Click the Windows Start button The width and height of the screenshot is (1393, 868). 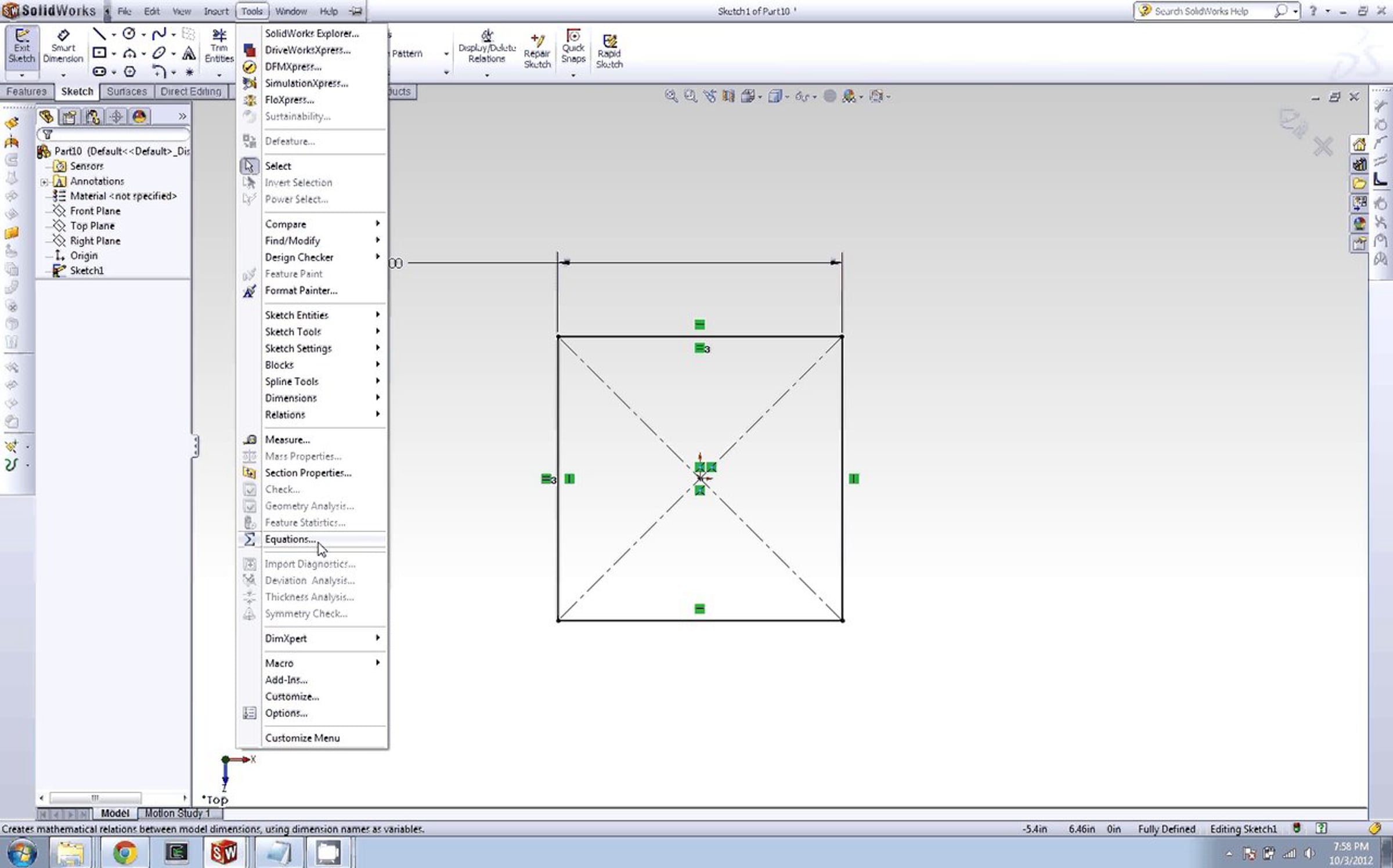(x=21, y=852)
